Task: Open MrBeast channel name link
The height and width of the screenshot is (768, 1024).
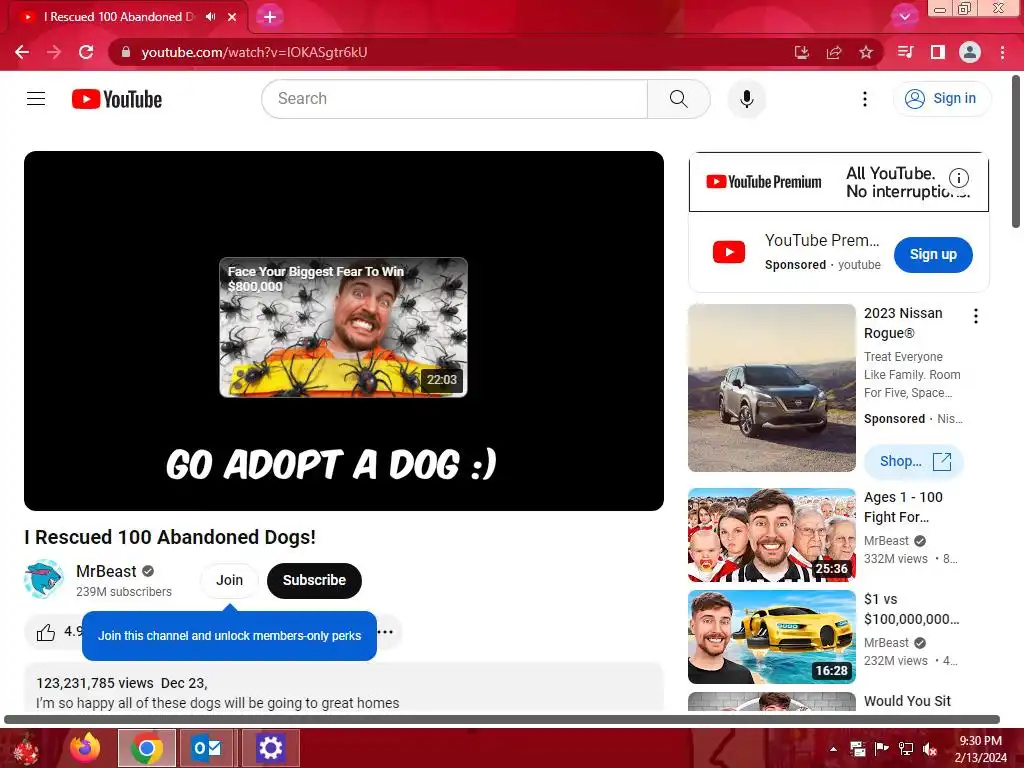Action: (106, 571)
